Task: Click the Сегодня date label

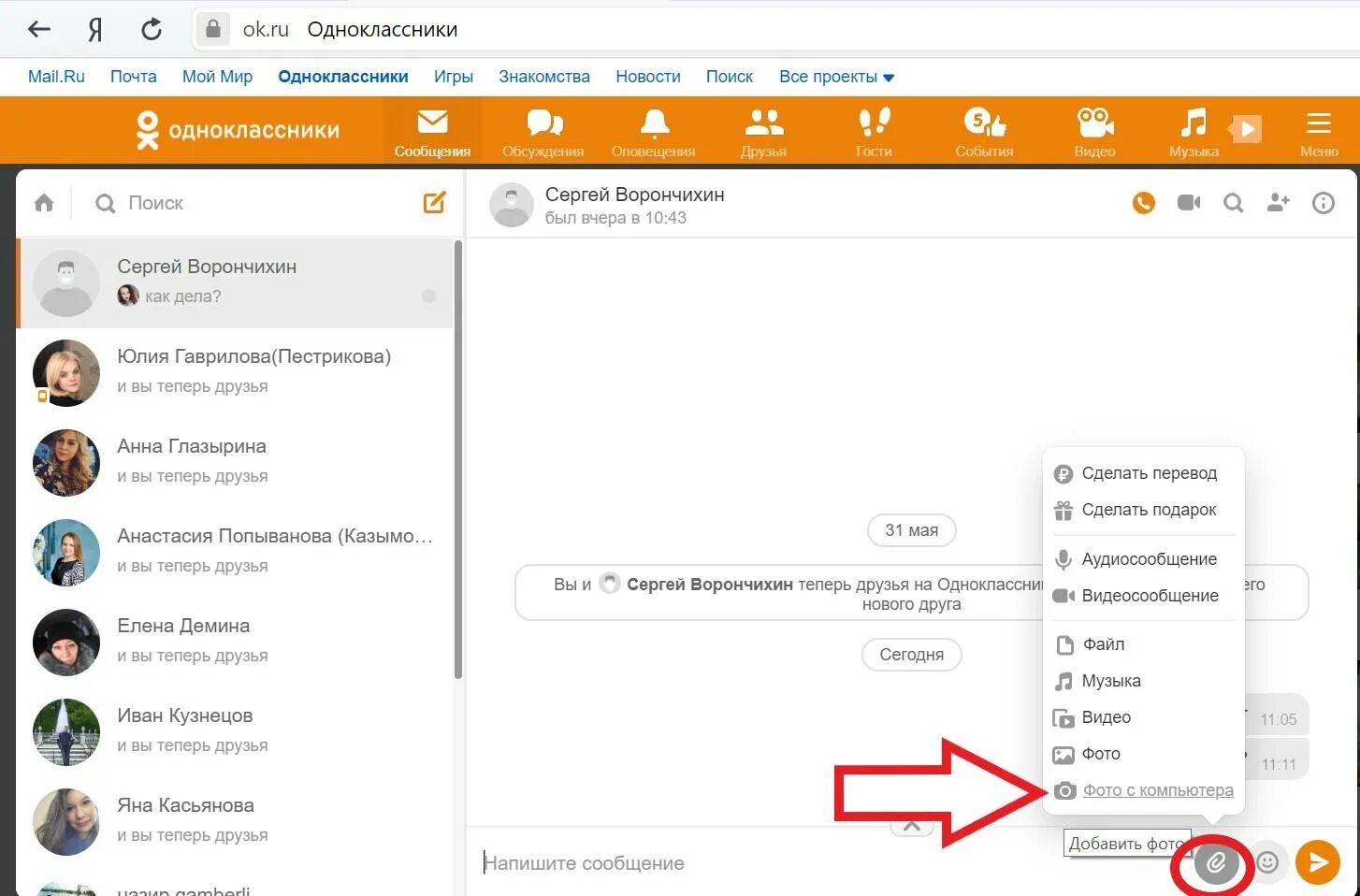Action: [x=912, y=655]
